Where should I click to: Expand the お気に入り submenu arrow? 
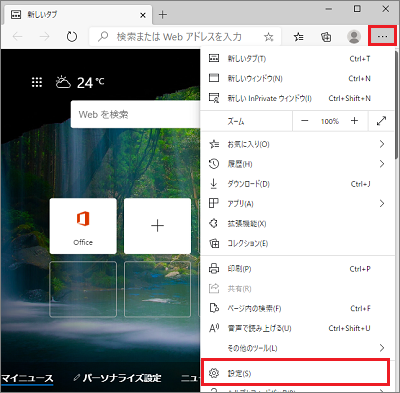pyautogui.click(x=382, y=144)
